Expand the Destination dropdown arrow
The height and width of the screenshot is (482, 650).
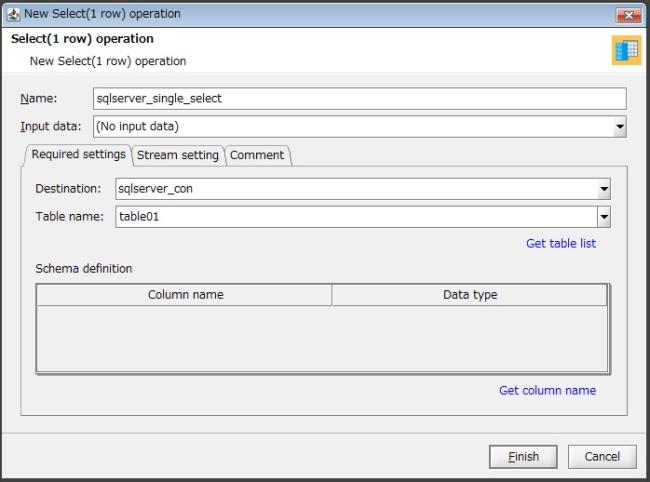[603, 189]
